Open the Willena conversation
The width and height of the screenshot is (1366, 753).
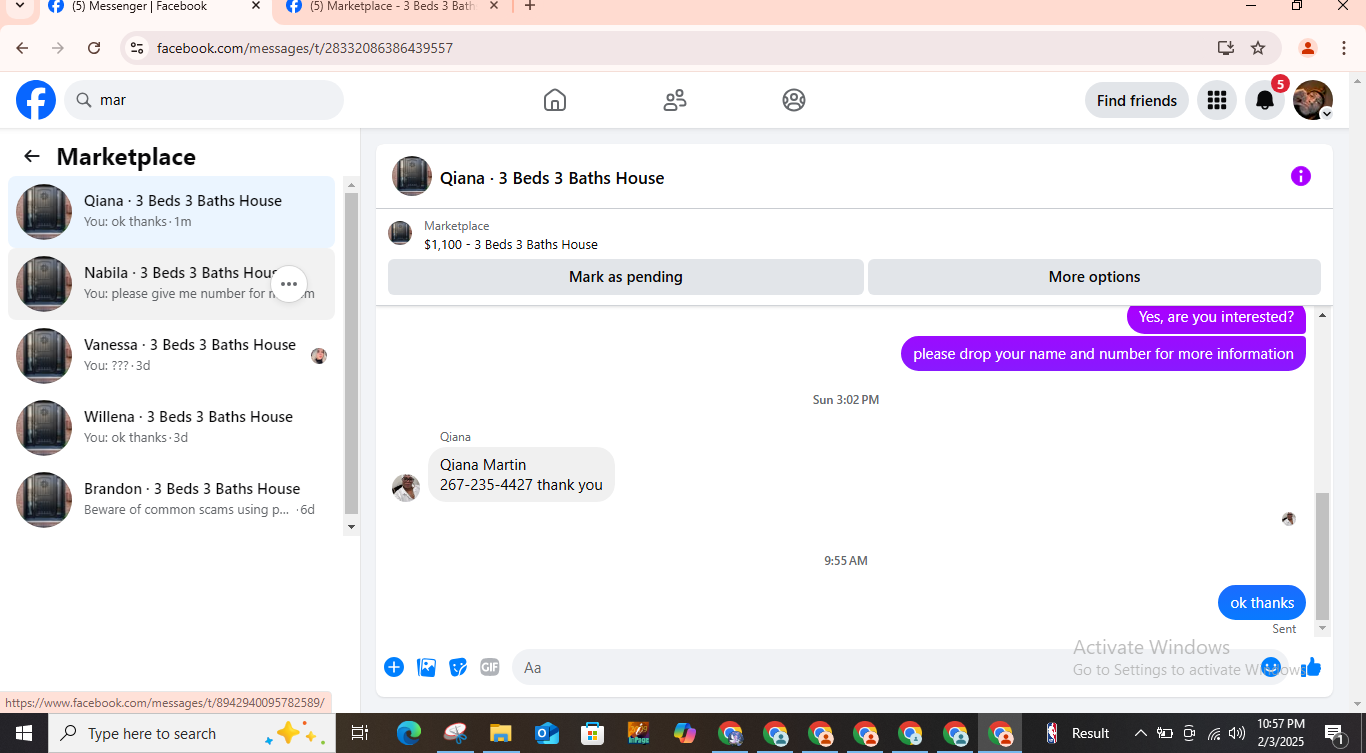click(x=171, y=428)
